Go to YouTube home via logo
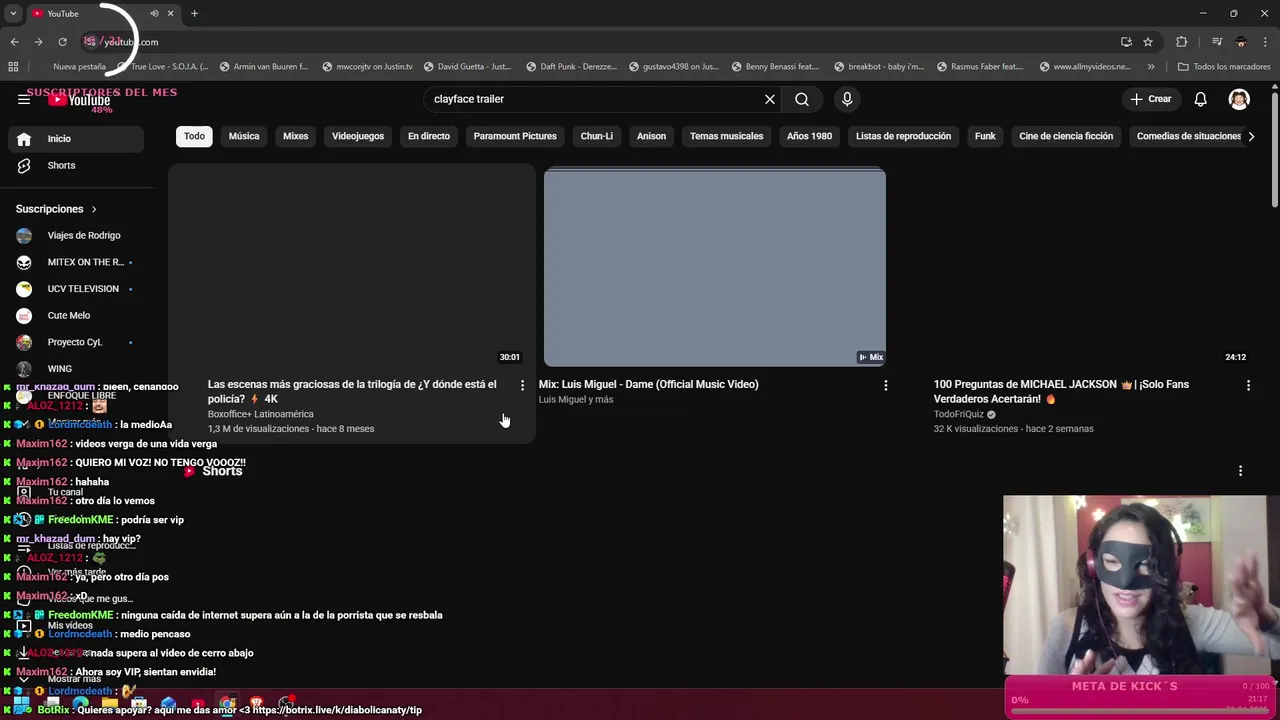1280x720 pixels. click(80, 100)
